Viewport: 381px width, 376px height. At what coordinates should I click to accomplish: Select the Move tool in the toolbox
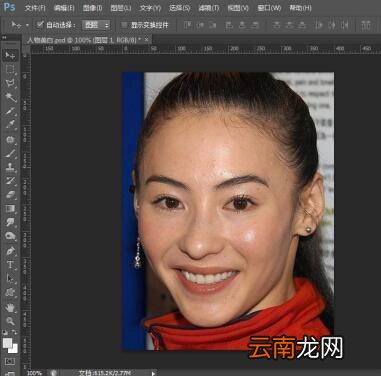(10, 55)
